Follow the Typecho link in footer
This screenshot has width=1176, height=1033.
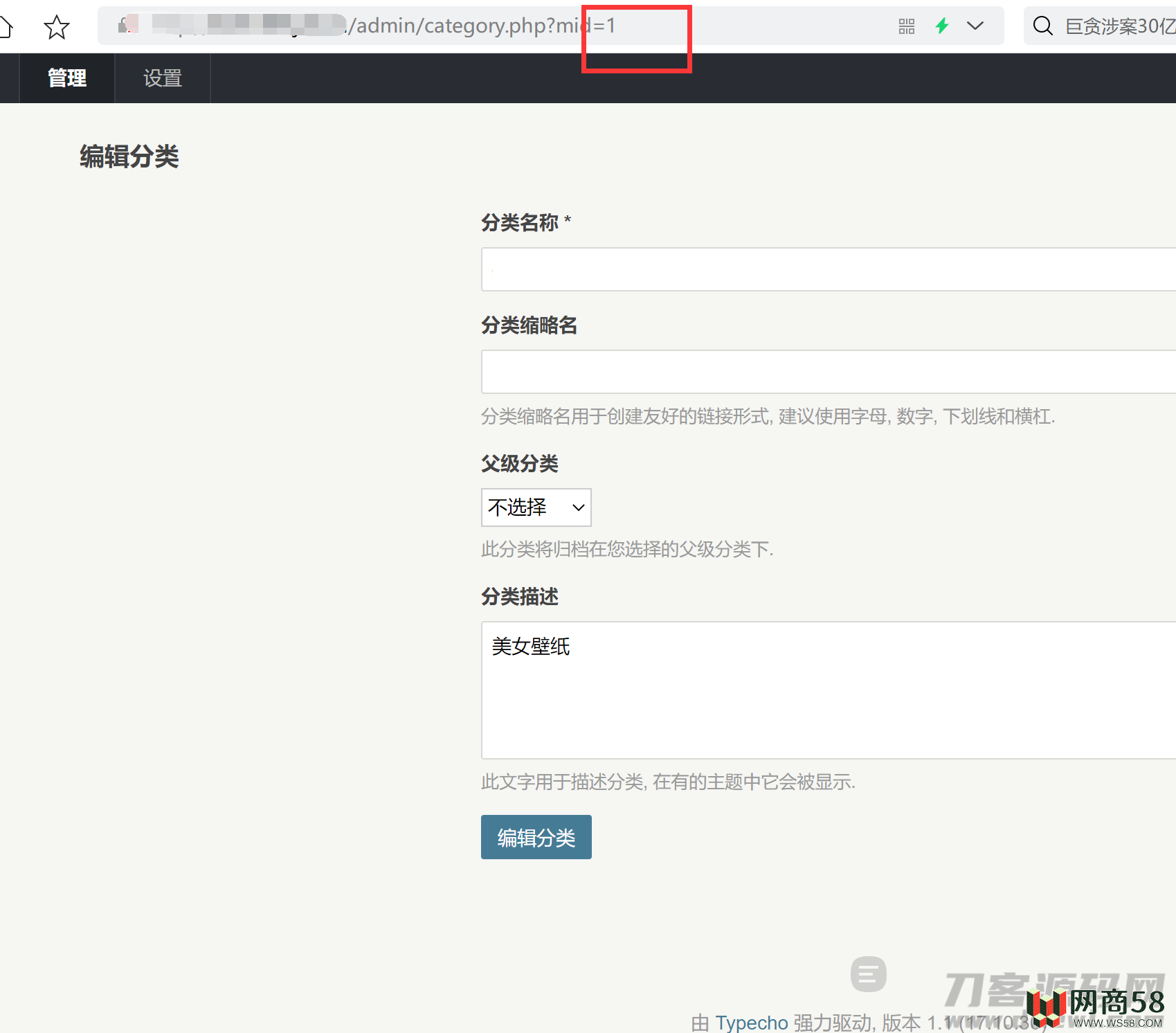[x=752, y=1023]
